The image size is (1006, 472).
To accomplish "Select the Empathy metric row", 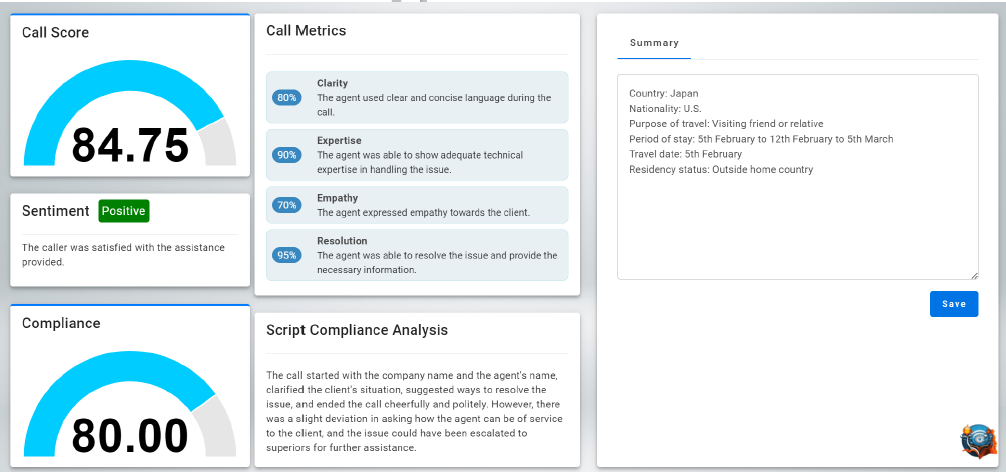I will 417,205.
